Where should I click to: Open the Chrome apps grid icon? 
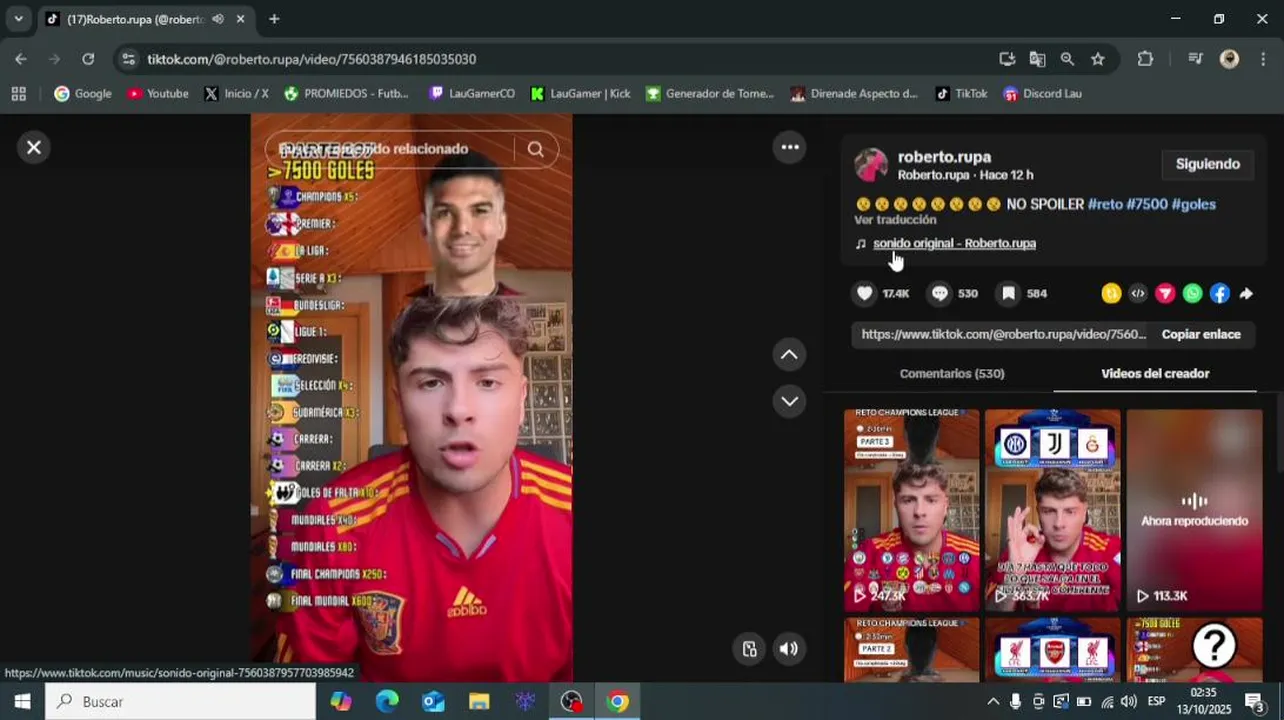point(18,94)
